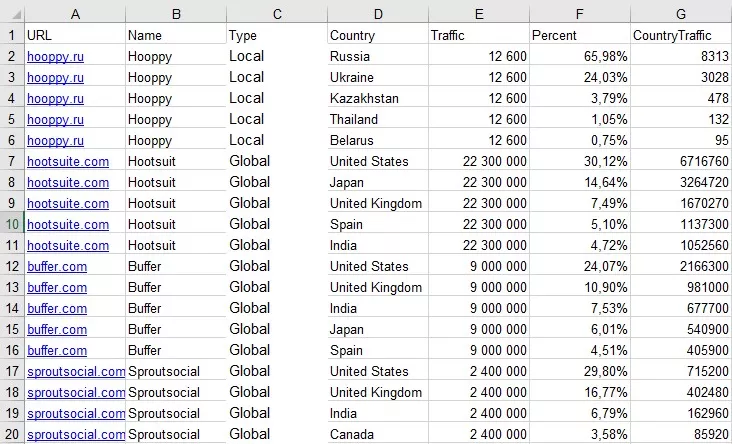Click the CountryTraffic header cell
732x444 pixels.
click(x=681, y=35)
